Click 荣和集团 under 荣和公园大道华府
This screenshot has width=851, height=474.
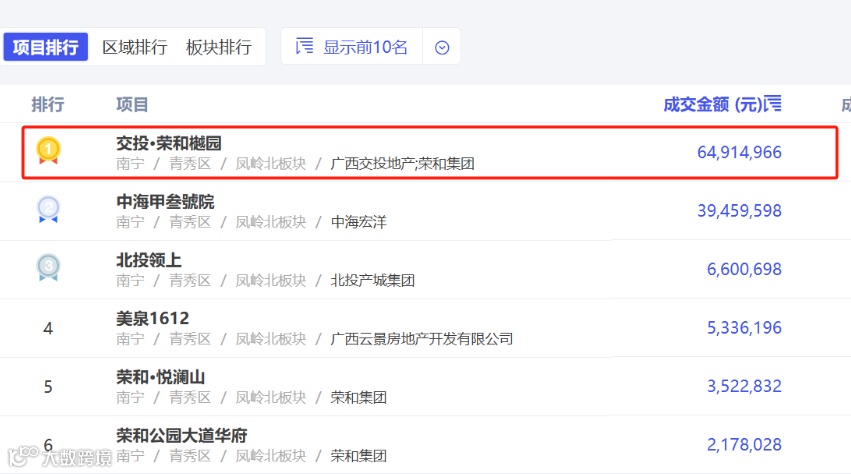tap(359, 456)
